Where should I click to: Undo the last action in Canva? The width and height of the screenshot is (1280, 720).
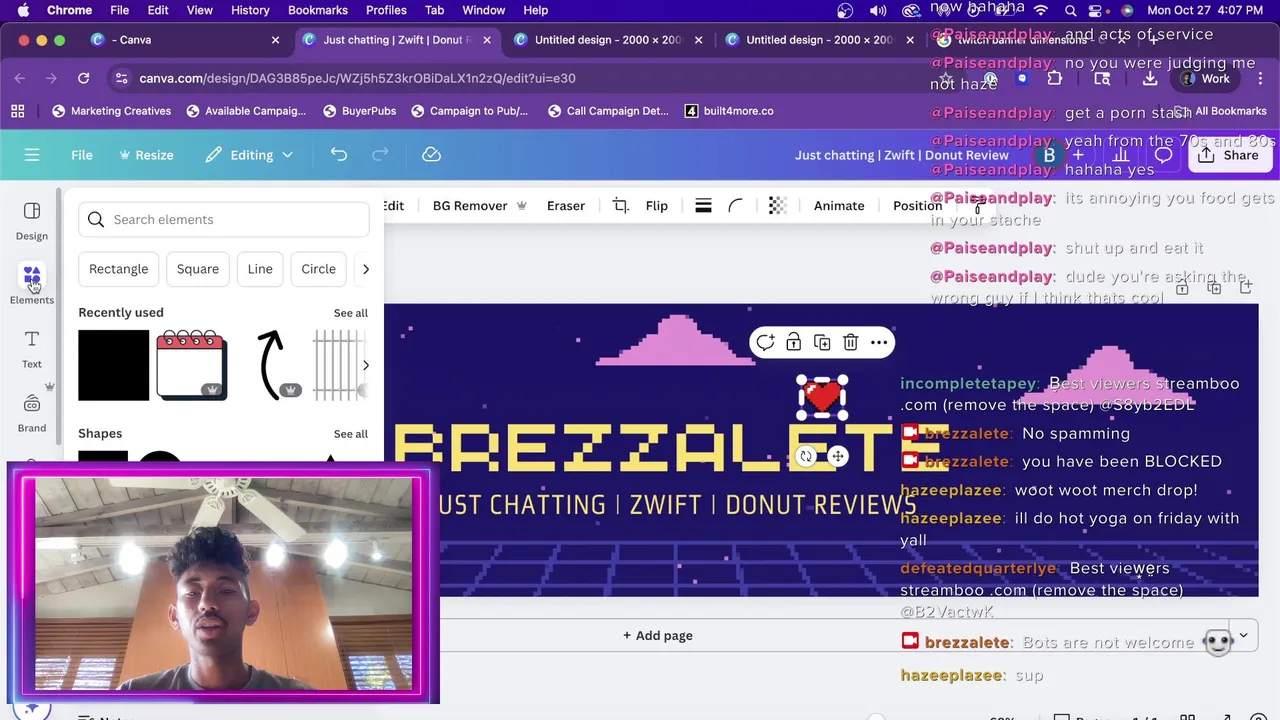click(339, 155)
